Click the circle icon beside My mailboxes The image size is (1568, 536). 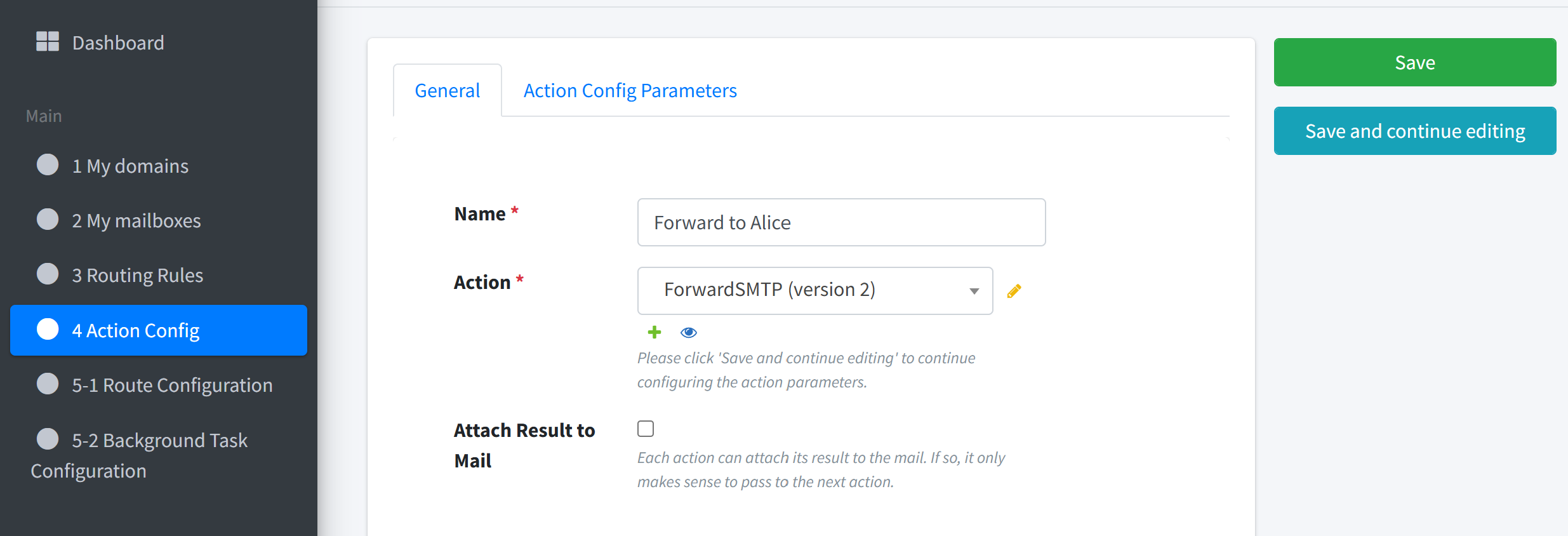pyautogui.click(x=48, y=219)
